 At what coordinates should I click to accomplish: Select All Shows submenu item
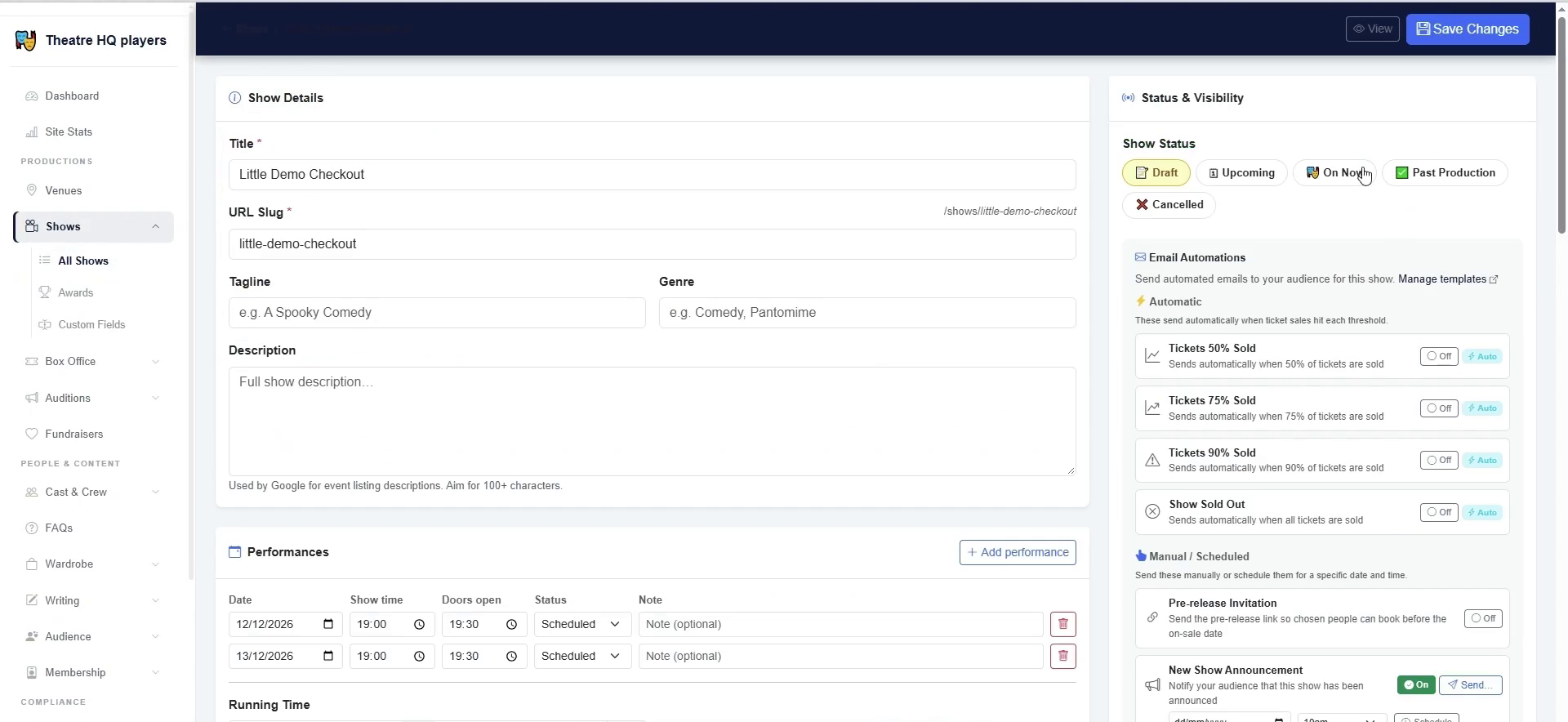tap(83, 261)
